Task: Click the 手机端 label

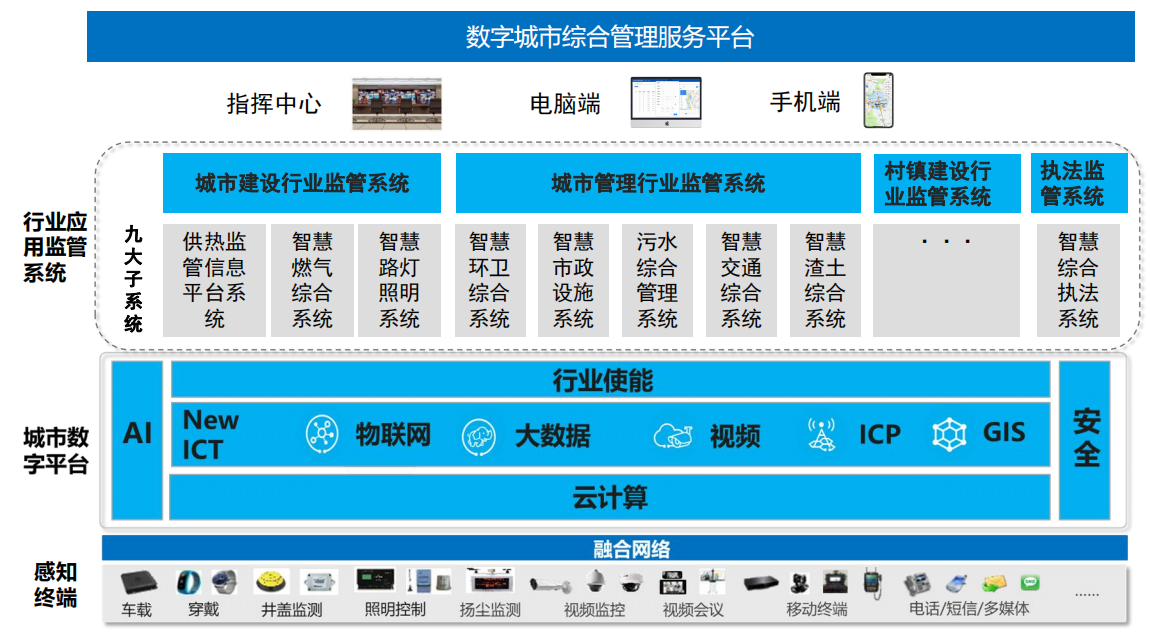Action: point(805,102)
